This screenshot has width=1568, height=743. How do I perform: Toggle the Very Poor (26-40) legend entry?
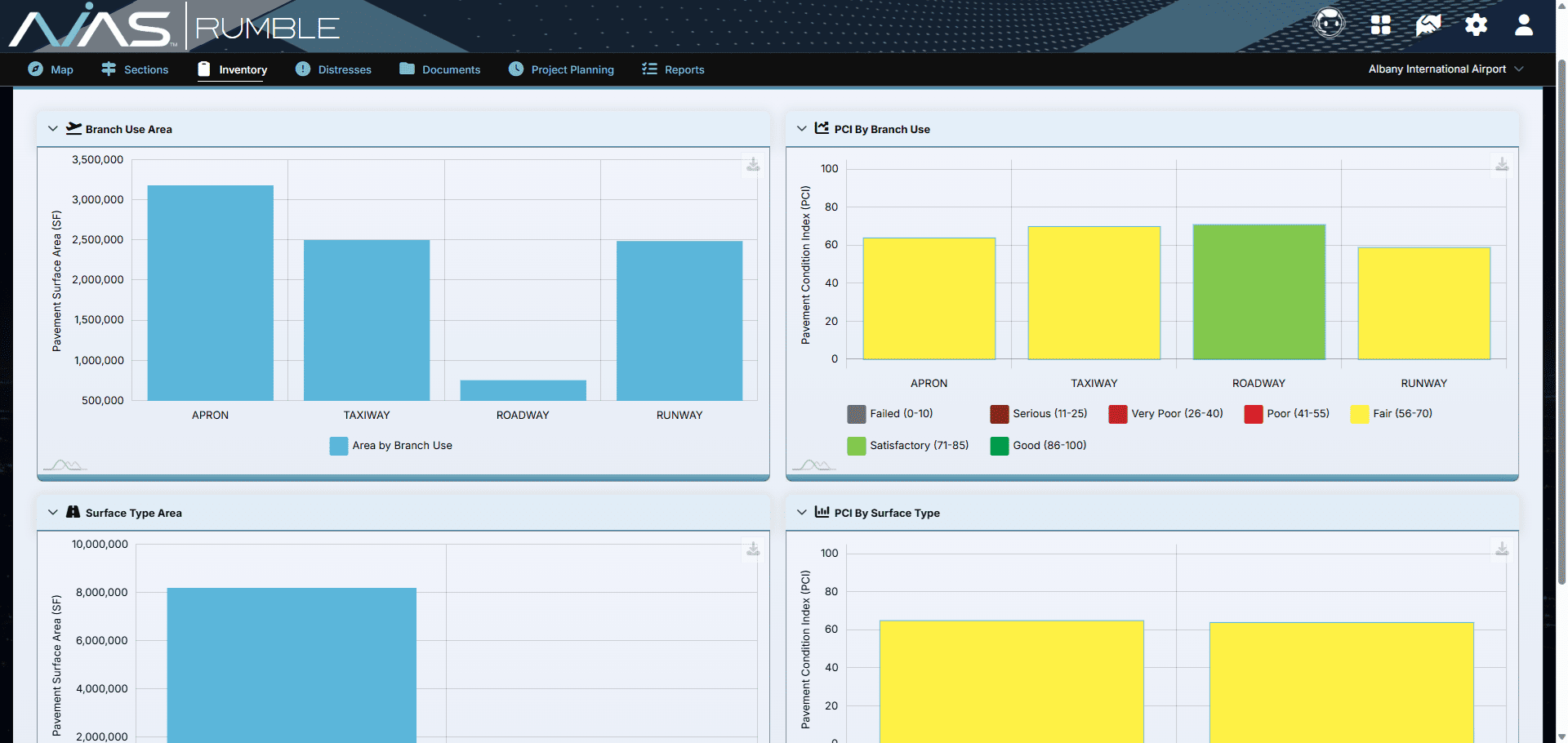[x=1165, y=414]
